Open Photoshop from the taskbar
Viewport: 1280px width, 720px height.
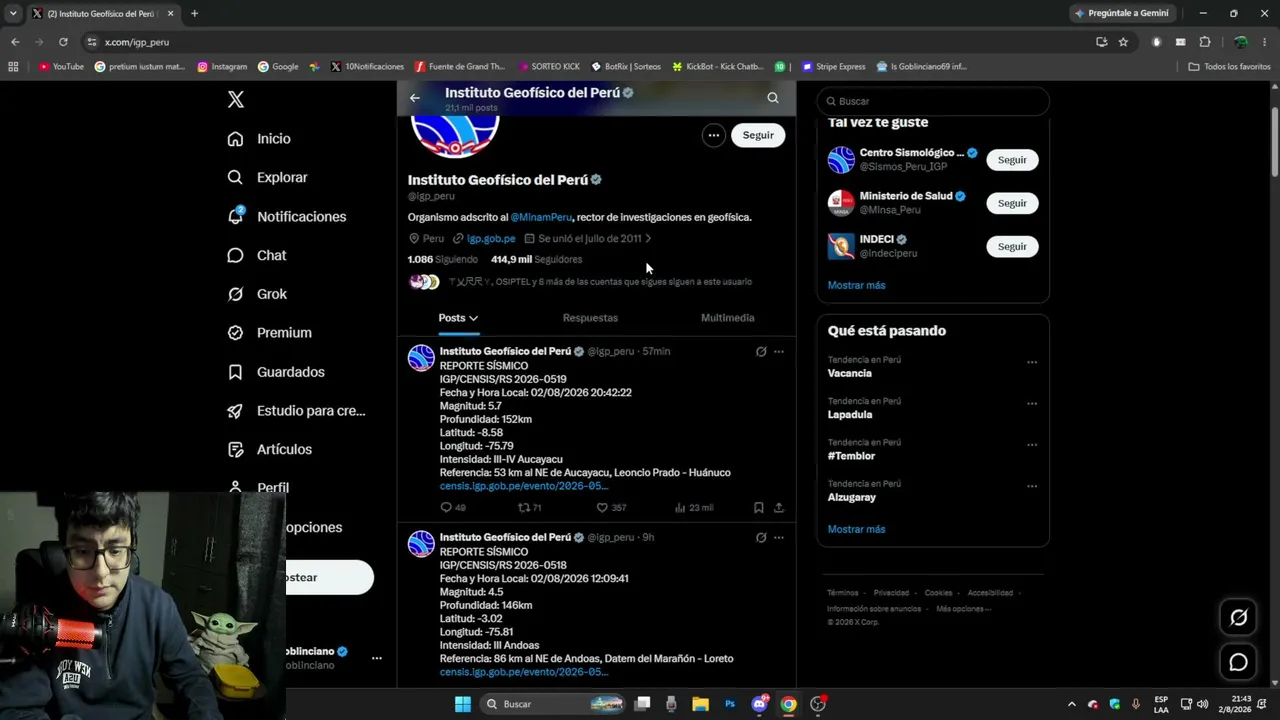click(x=730, y=704)
